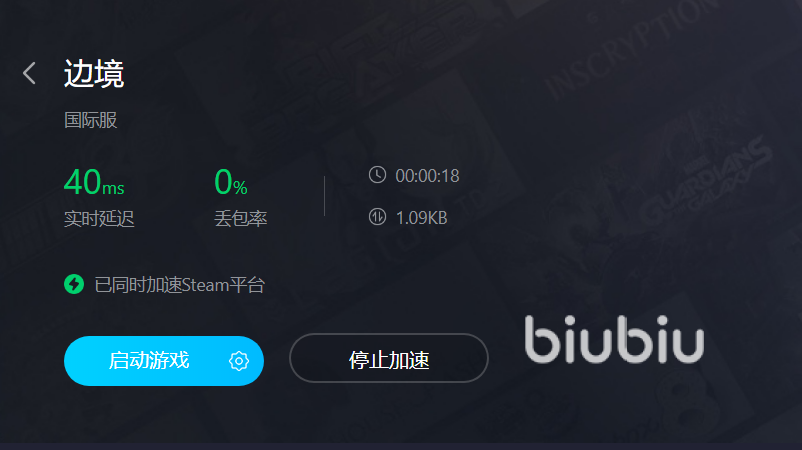Screen dimensions: 802x450
Task: Go back using the left arrow
Action: pos(30,73)
